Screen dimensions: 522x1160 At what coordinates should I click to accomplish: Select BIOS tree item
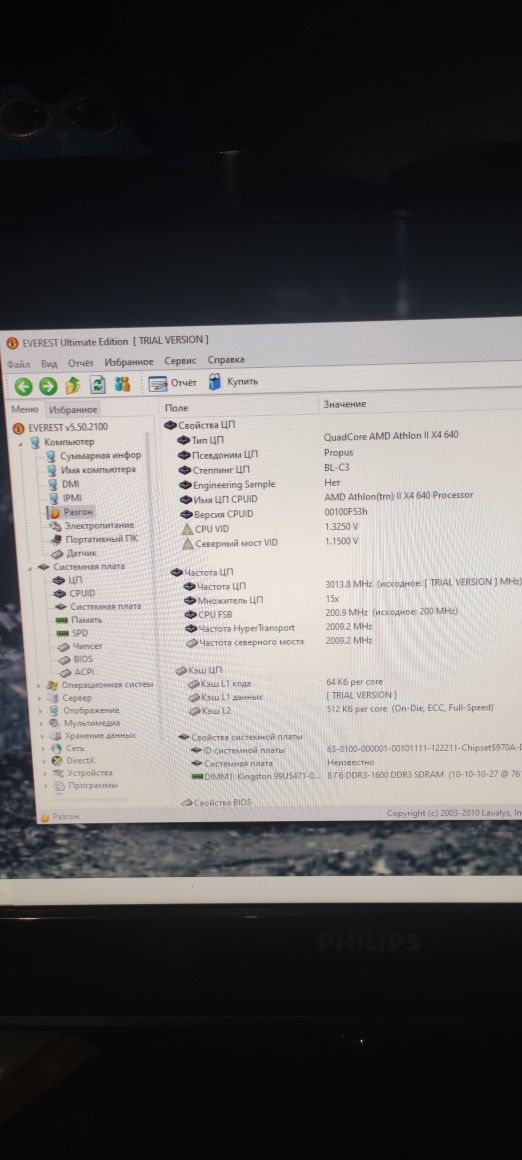click(75, 659)
